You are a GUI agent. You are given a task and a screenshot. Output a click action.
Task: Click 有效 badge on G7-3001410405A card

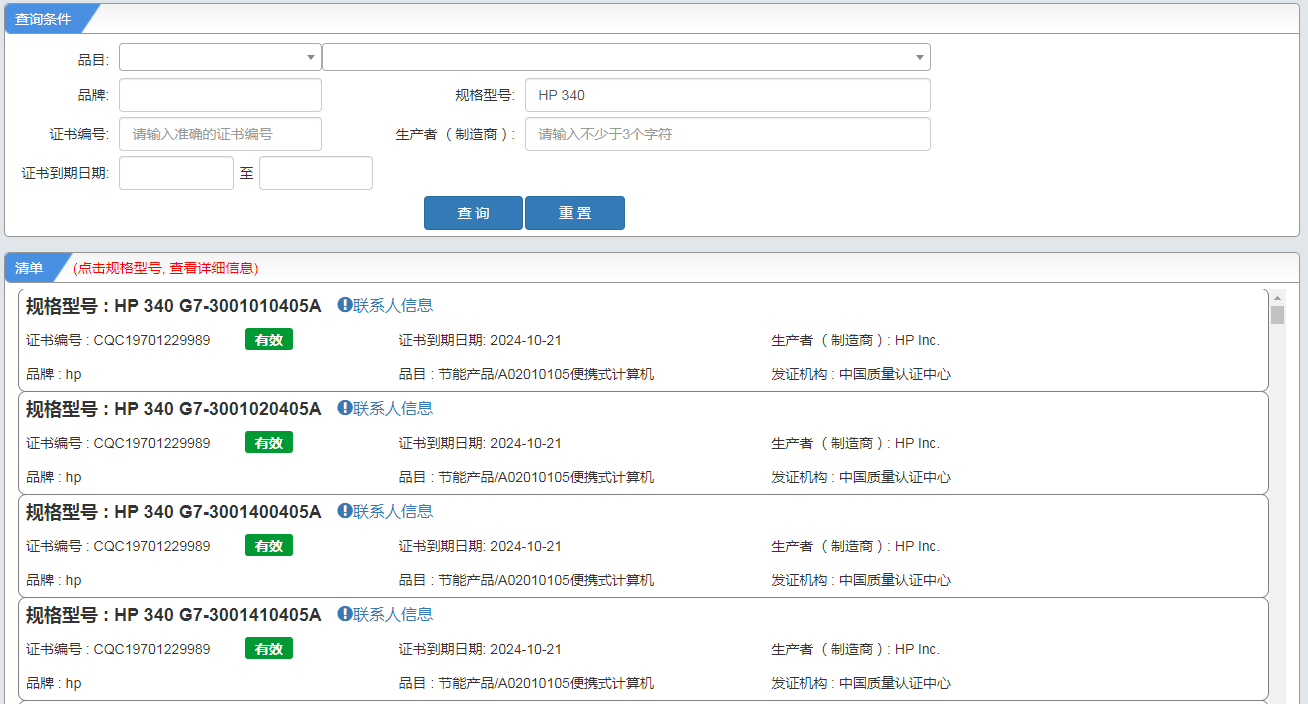269,649
